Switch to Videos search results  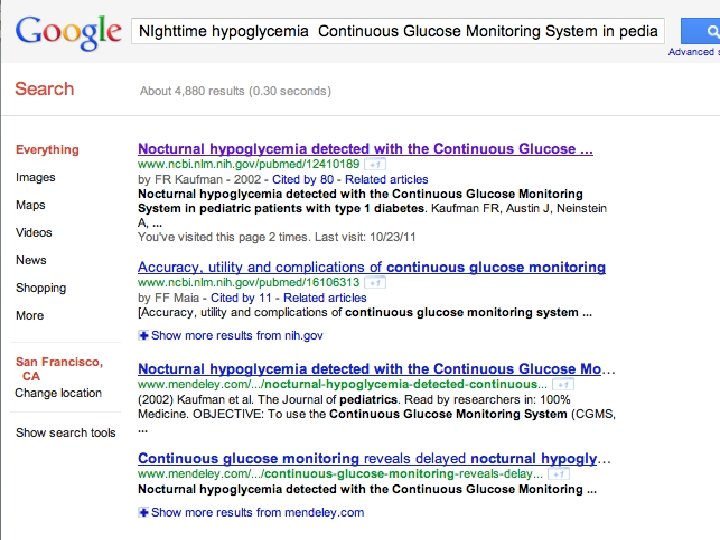tap(34, 232)
